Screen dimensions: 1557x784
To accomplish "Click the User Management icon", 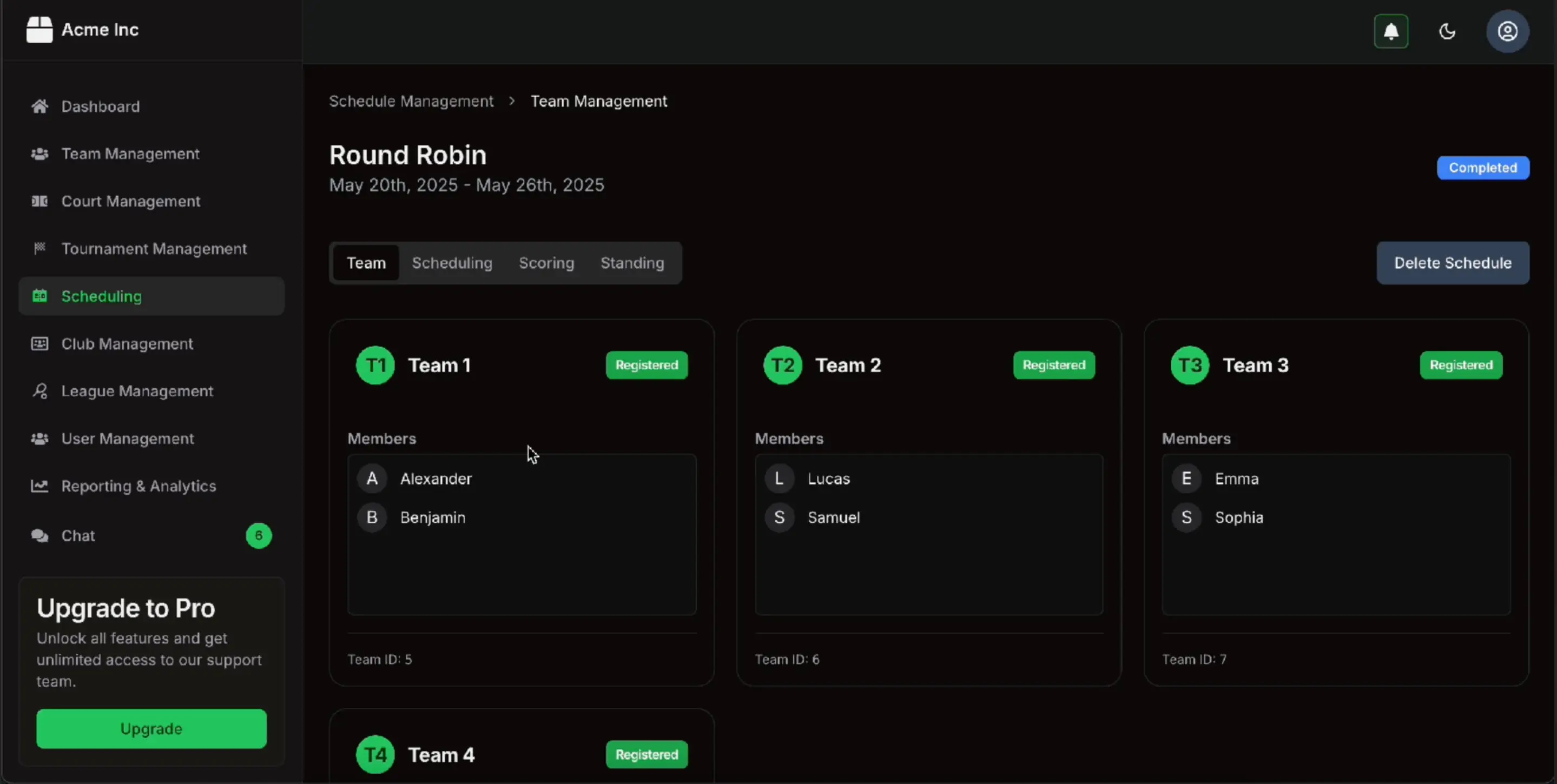I will pyautogui.click(x=39, y=438).
